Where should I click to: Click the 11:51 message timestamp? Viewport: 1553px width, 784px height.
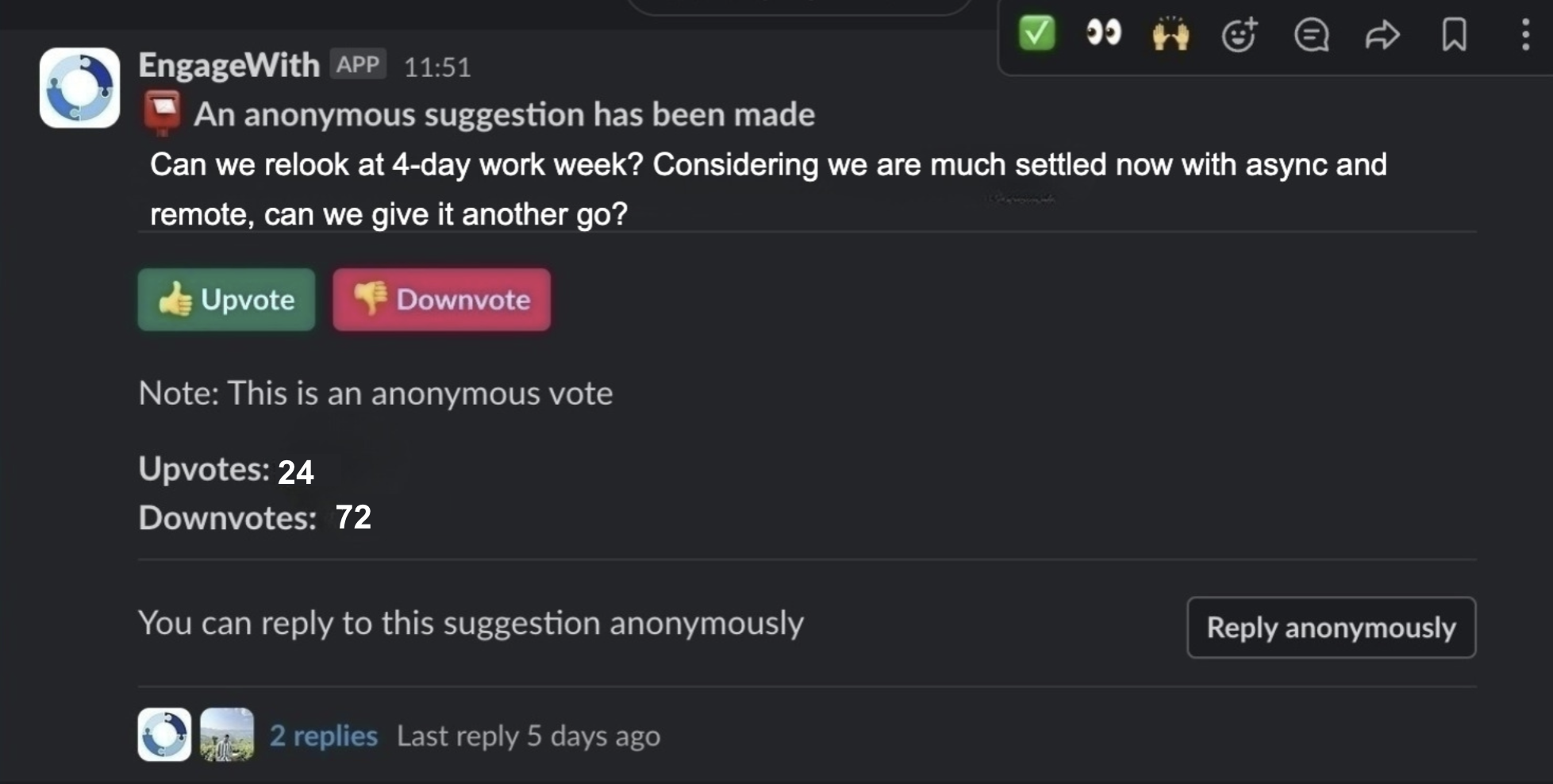(x=437, y=67)
